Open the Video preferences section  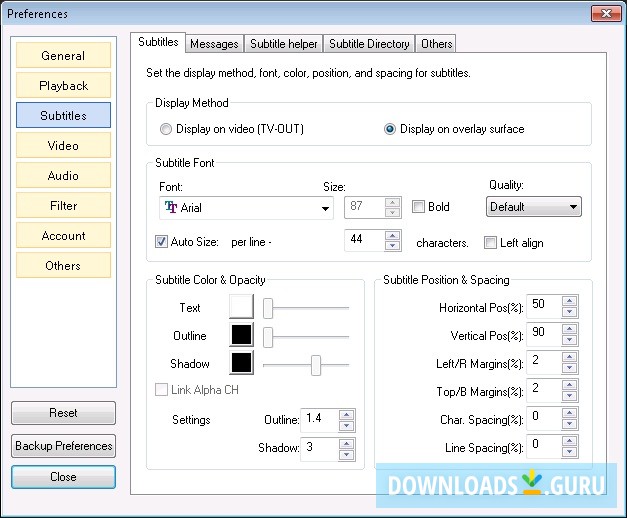coord(63,145)
